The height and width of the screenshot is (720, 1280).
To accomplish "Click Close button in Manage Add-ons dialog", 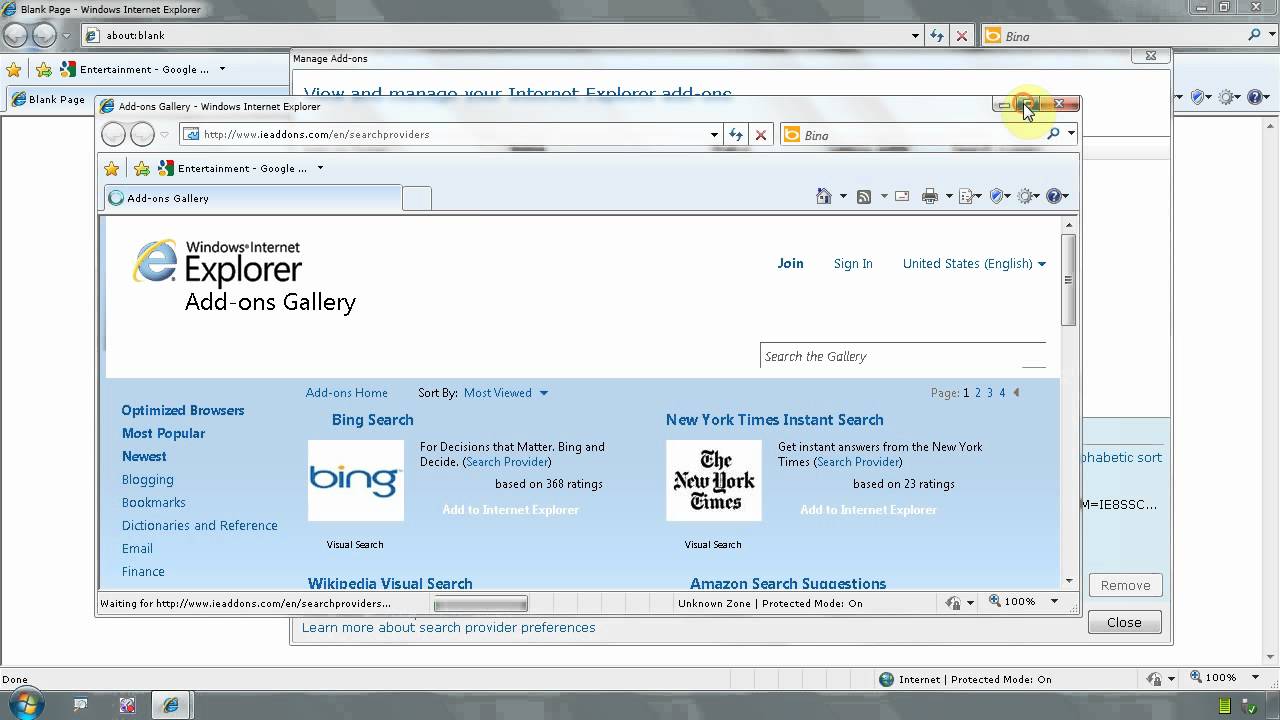I will (x=1124, y=622).
